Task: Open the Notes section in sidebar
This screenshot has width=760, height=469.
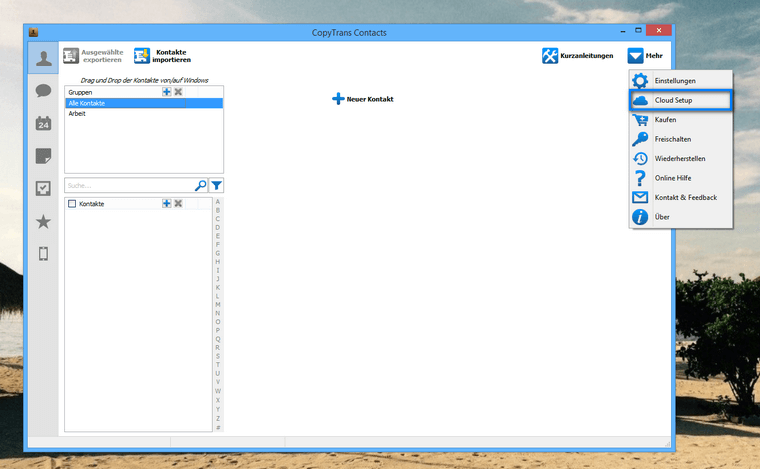Action: point(43,156)
